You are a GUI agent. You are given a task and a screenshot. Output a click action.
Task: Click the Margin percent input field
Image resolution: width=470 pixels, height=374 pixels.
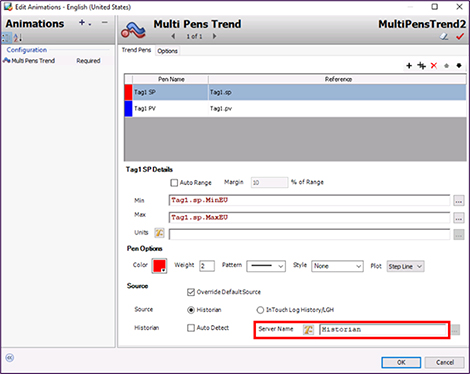tap(269, 182)
